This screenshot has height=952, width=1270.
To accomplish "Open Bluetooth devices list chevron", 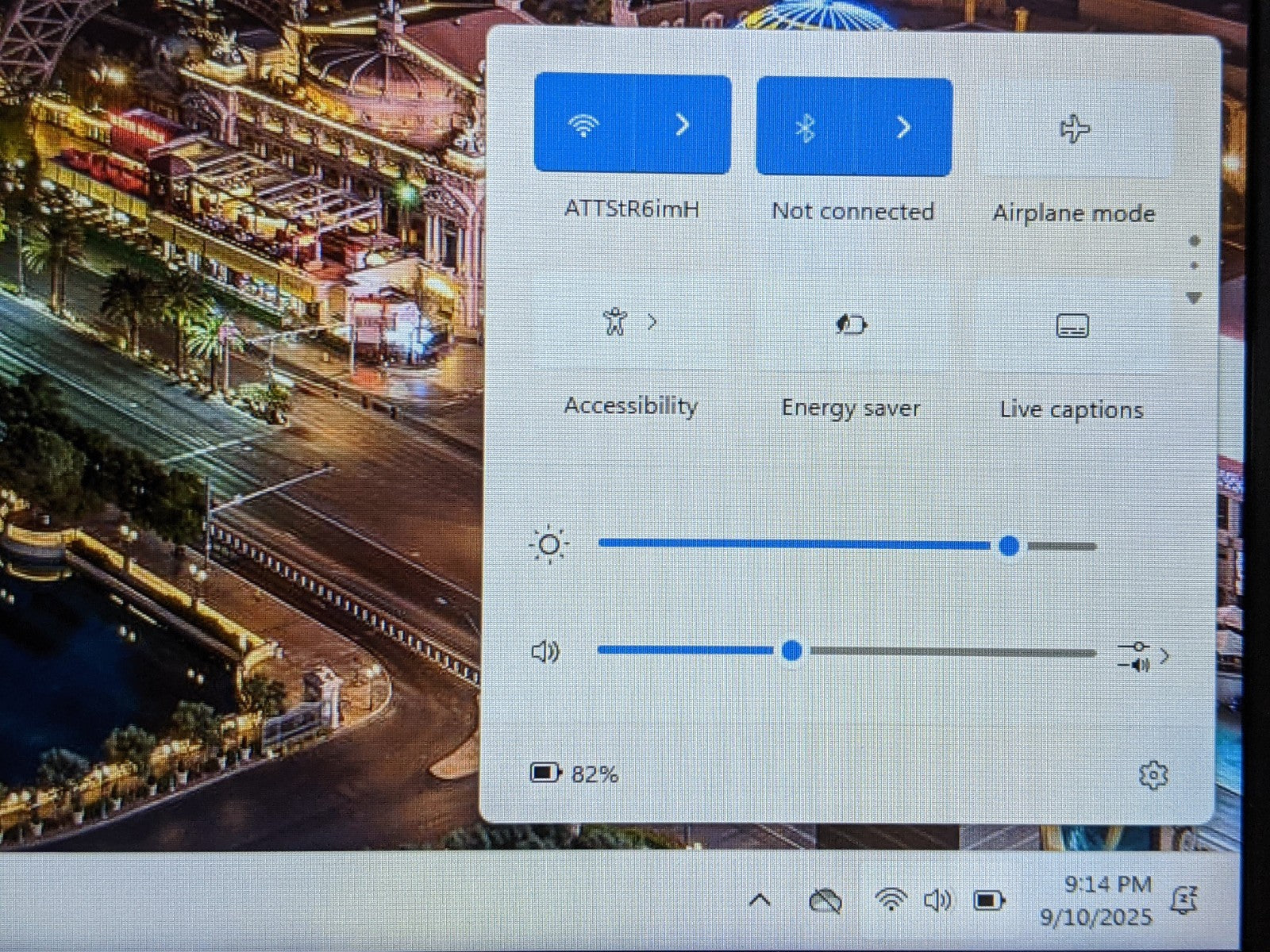I will (903, 127).
